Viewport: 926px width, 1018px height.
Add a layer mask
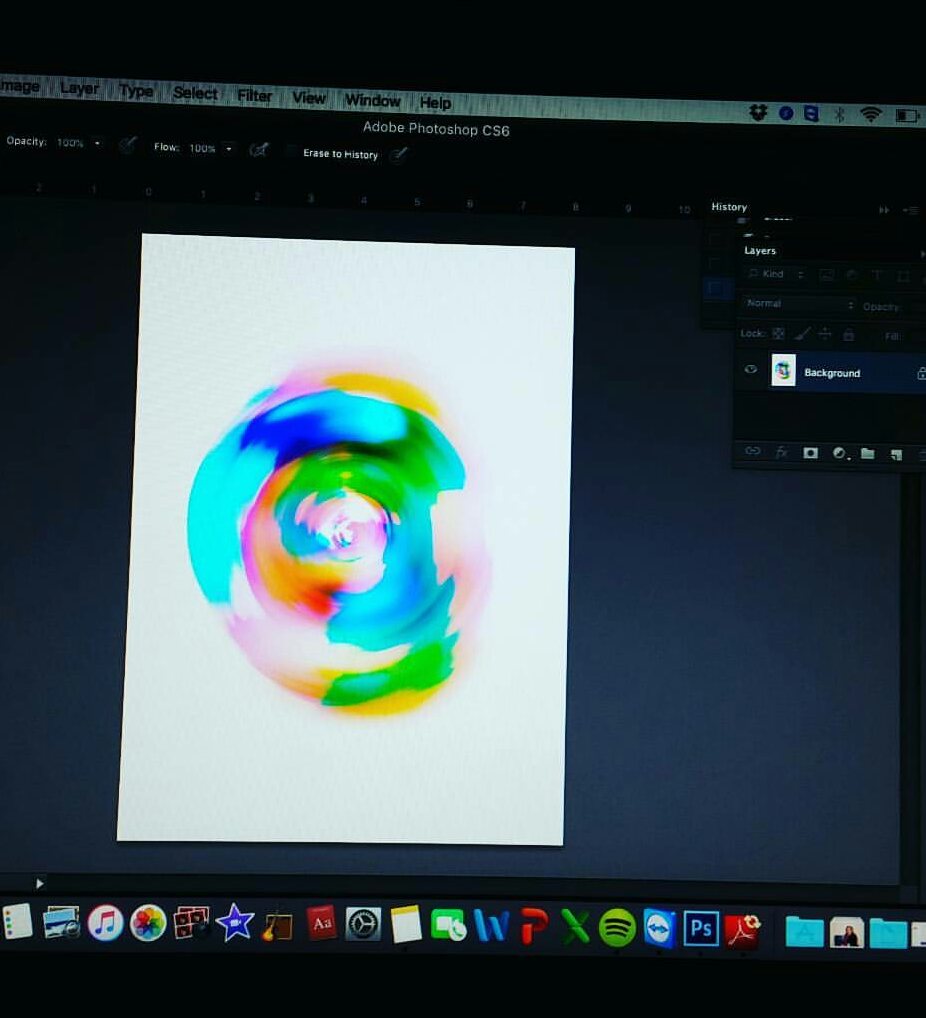coord(810,453)
